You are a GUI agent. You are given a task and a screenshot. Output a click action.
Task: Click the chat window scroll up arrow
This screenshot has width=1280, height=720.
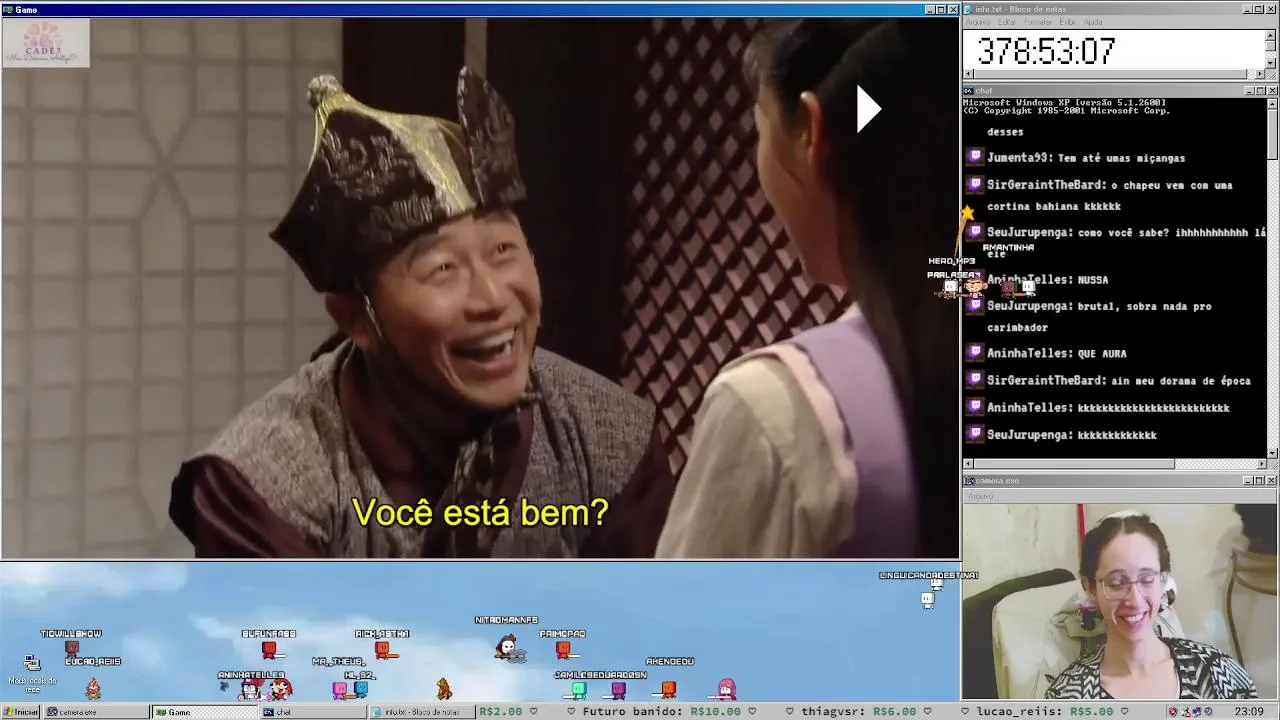[1272, 103]
